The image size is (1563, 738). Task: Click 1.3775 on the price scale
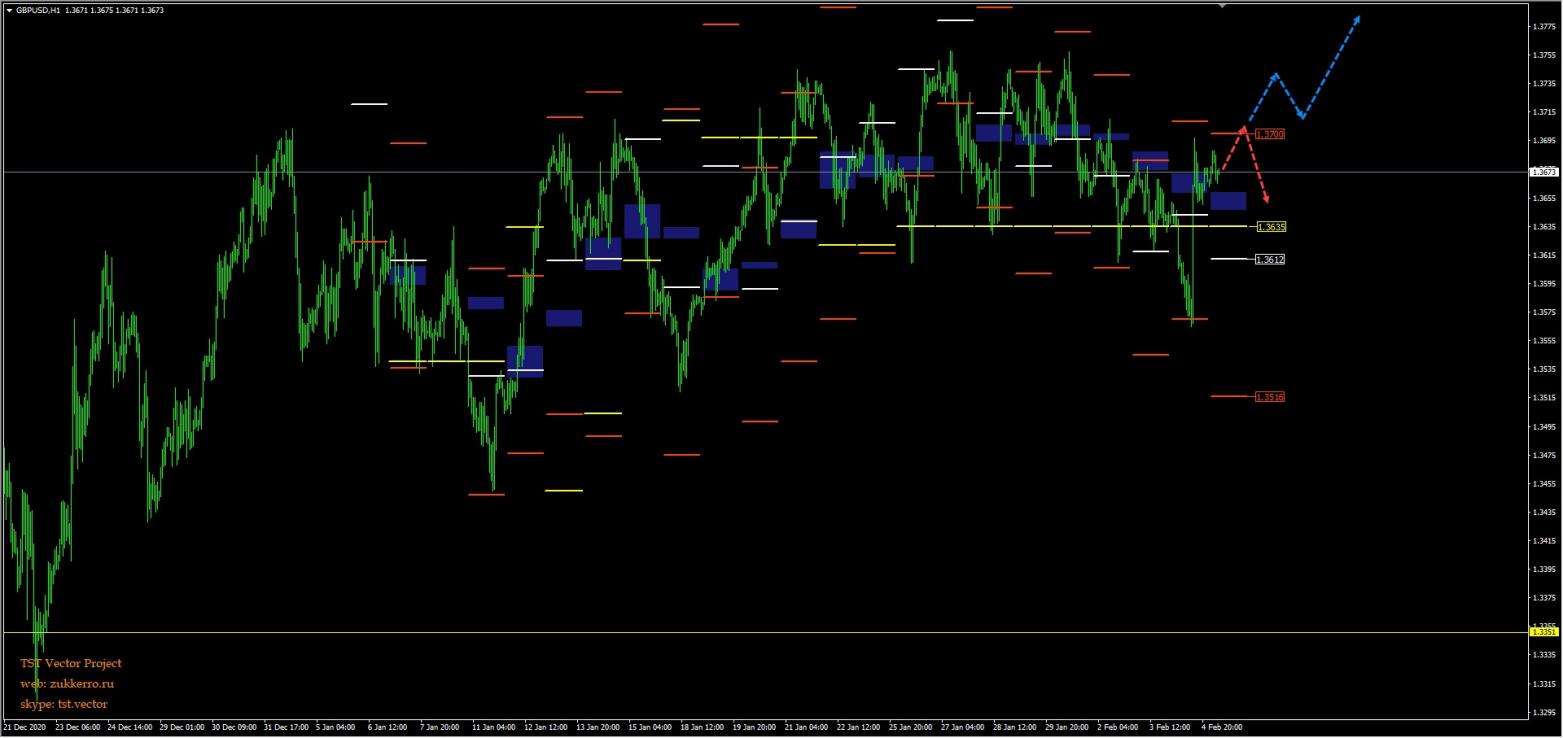tap(1545, 27)
